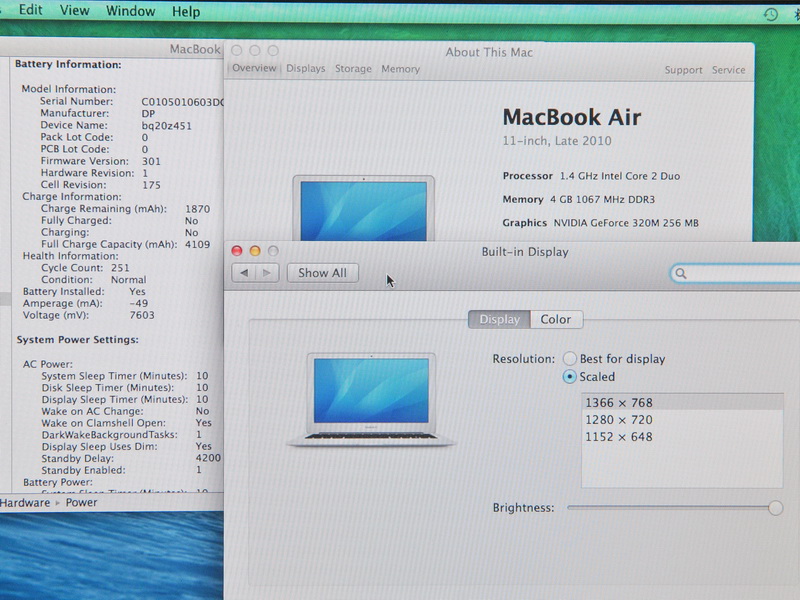Image resolution: width=800 pixels, height=600 pixels.
Task: Close the Built-in Display window
Action: pos(237,251)
